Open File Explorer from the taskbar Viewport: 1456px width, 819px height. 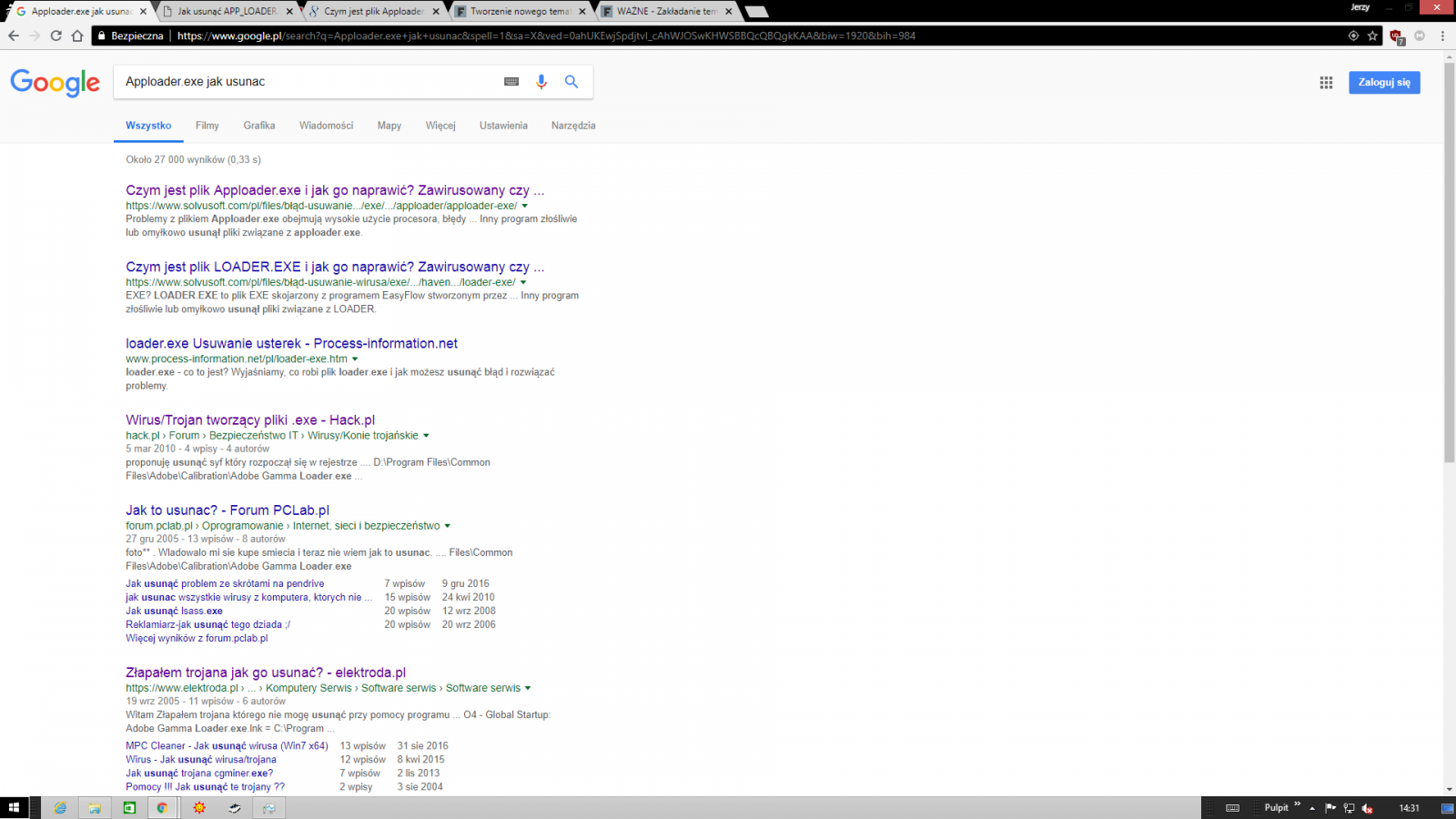pyautogui.click(x=95, y=807)
